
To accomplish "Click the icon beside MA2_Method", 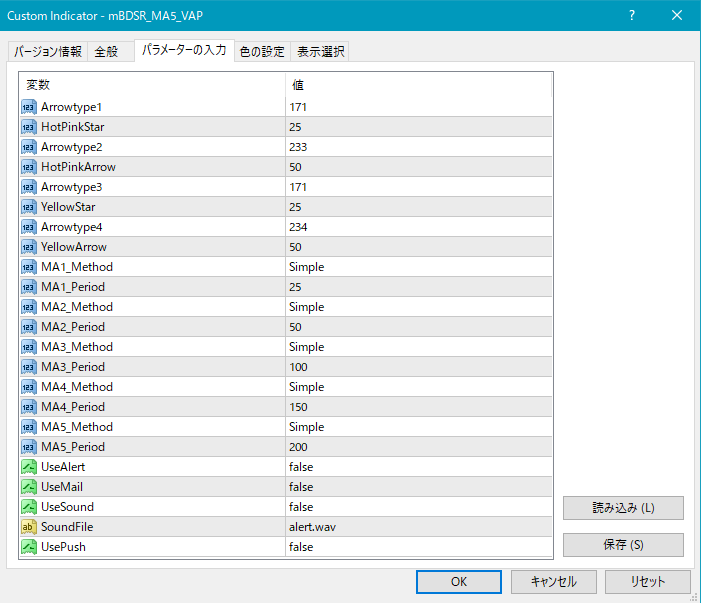I will coord(29,307).
